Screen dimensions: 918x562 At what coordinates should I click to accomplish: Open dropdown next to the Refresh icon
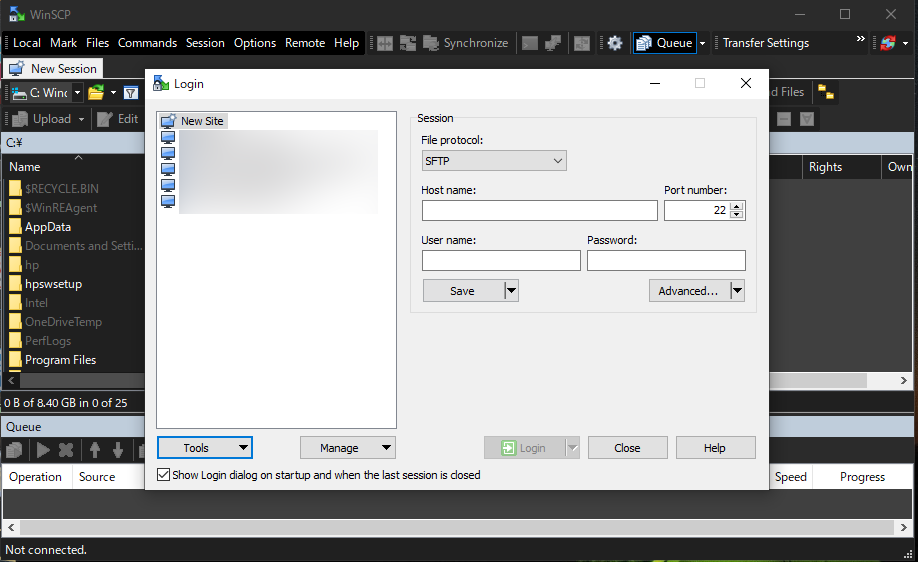[x=905, y=43]
